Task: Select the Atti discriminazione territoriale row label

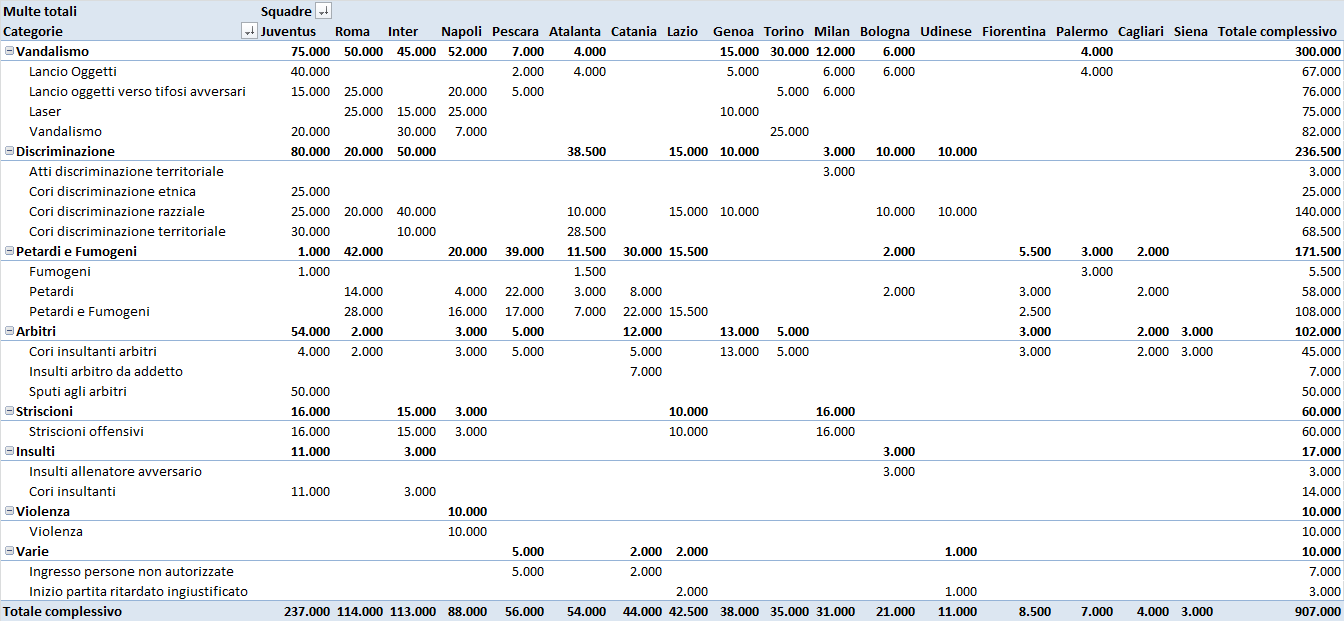Action: click(x=126, y=171)
